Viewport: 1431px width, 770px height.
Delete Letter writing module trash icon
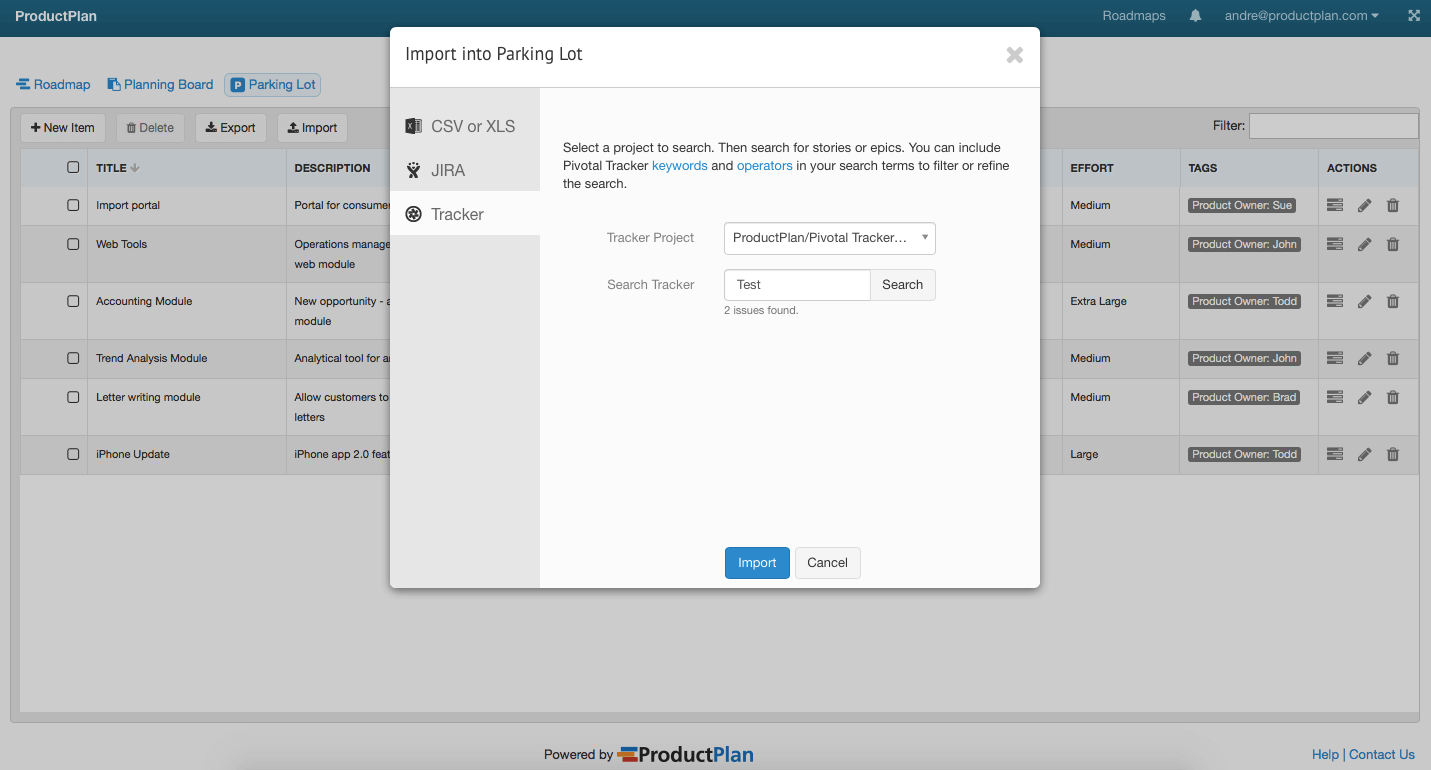1393,397
